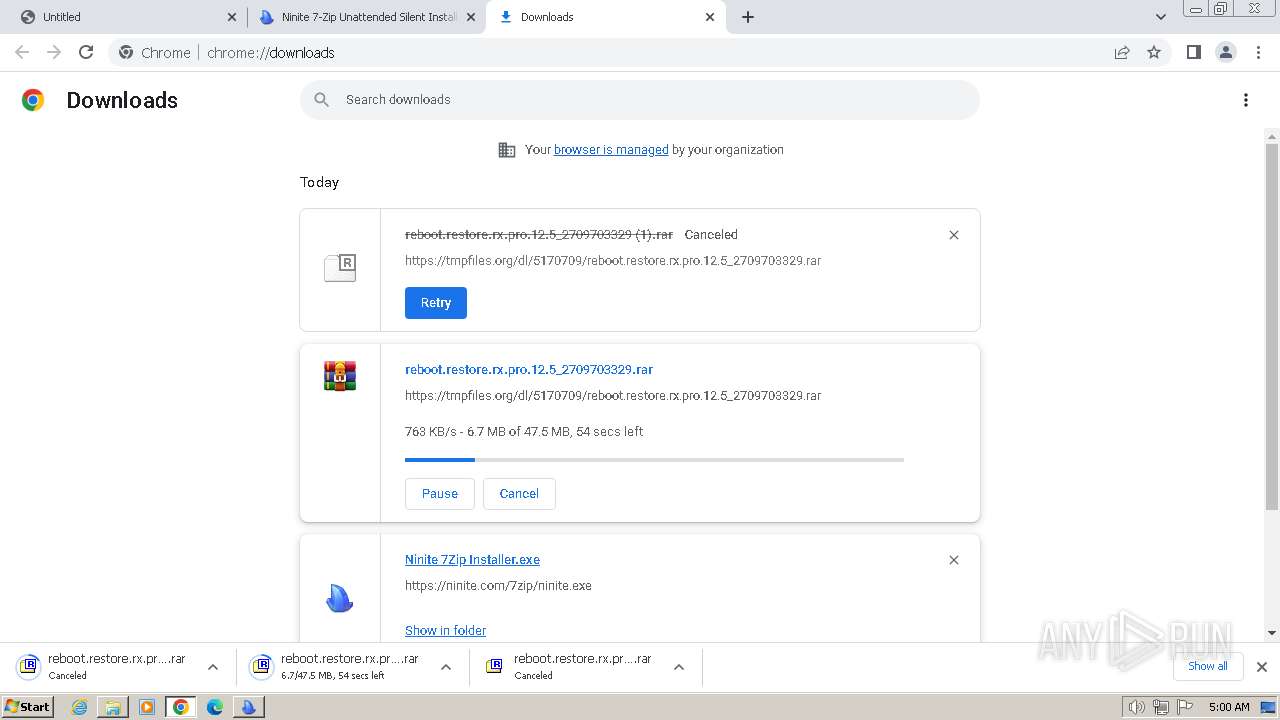Viewport: 1280px width, 720px height.
Task: Expand options for the first canceled shelf item
Action: tap(213, 667)
